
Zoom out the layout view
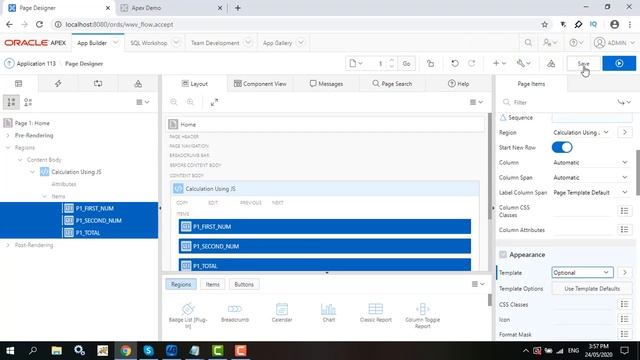pyautogui.click(x=174, y=102)
